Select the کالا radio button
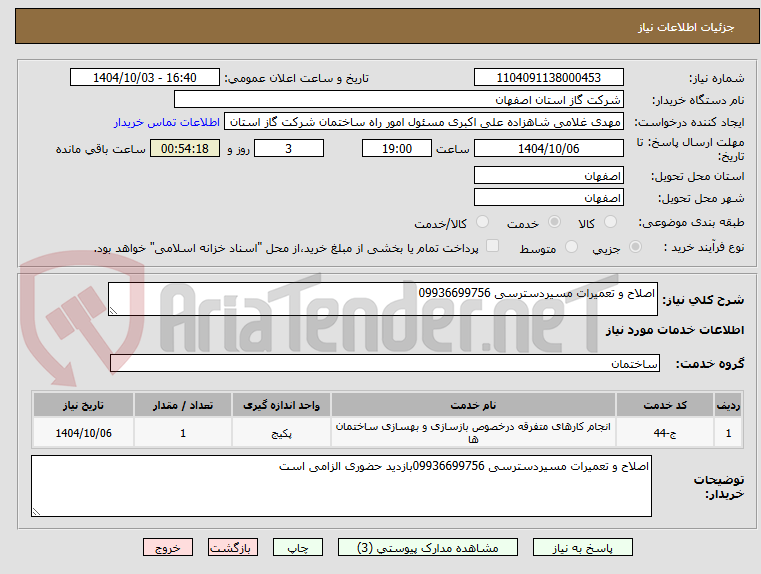761x574 pixels. click(610, 222)
